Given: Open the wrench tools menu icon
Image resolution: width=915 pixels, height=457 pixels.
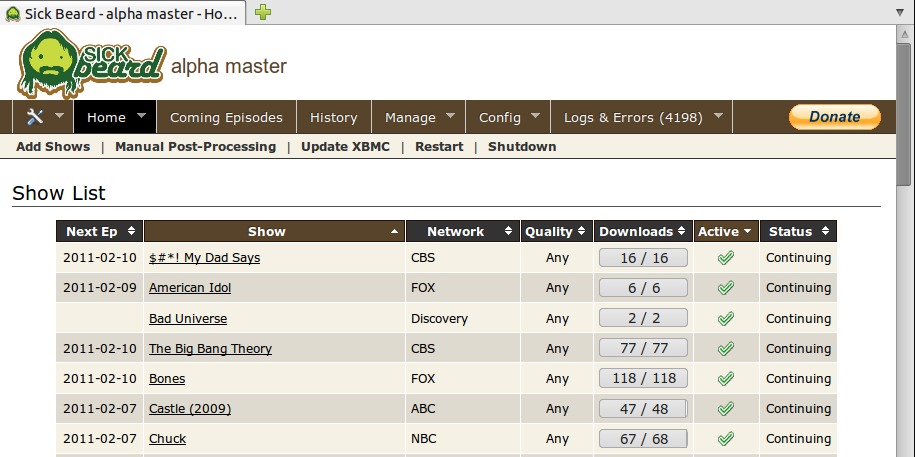Looking at the screenshot, I should coord(35,117).
